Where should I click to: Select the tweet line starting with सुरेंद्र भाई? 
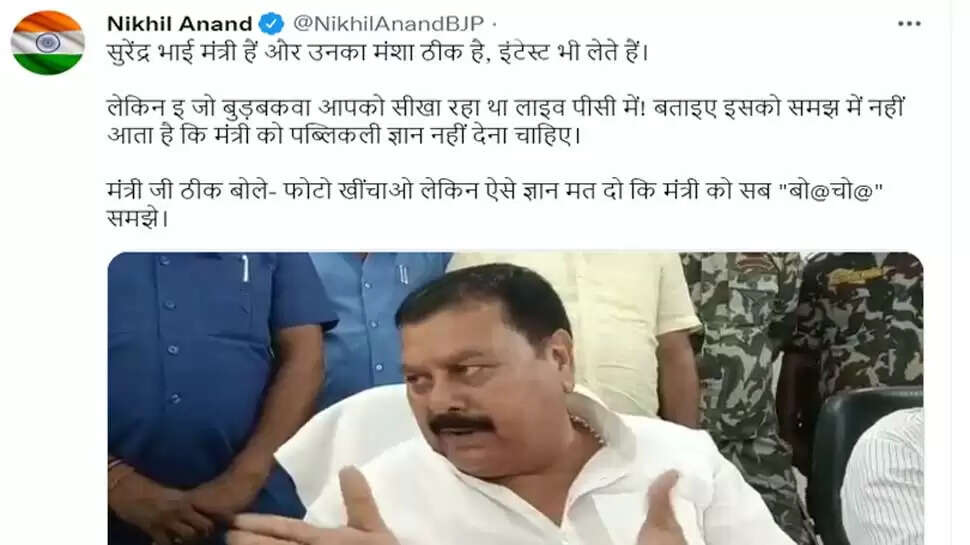(x=377, y=52)
